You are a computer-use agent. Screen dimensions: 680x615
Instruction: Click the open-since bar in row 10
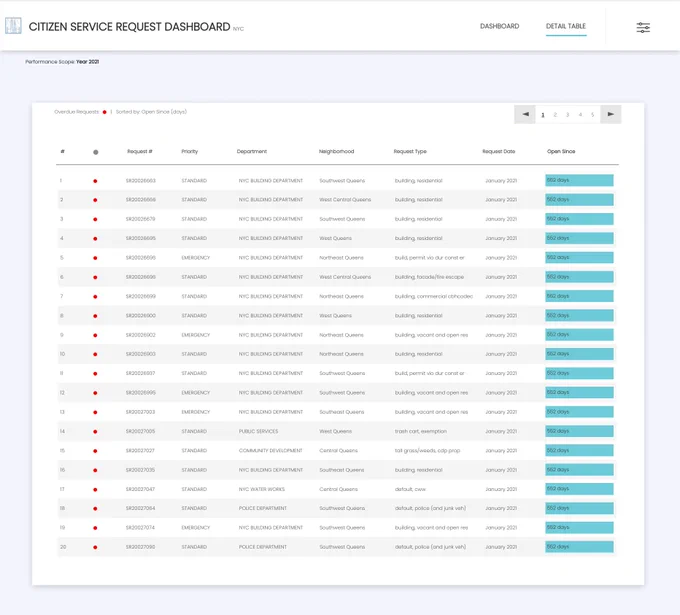[x=579, y=354]
